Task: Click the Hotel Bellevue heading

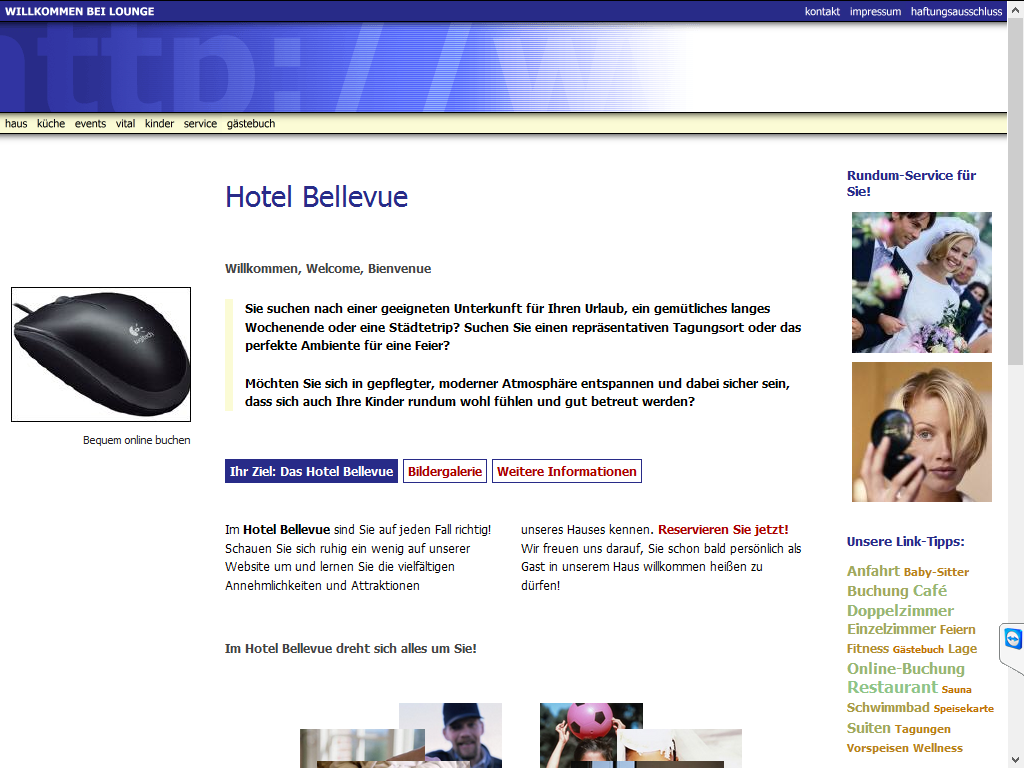Action: coord(317,197)
